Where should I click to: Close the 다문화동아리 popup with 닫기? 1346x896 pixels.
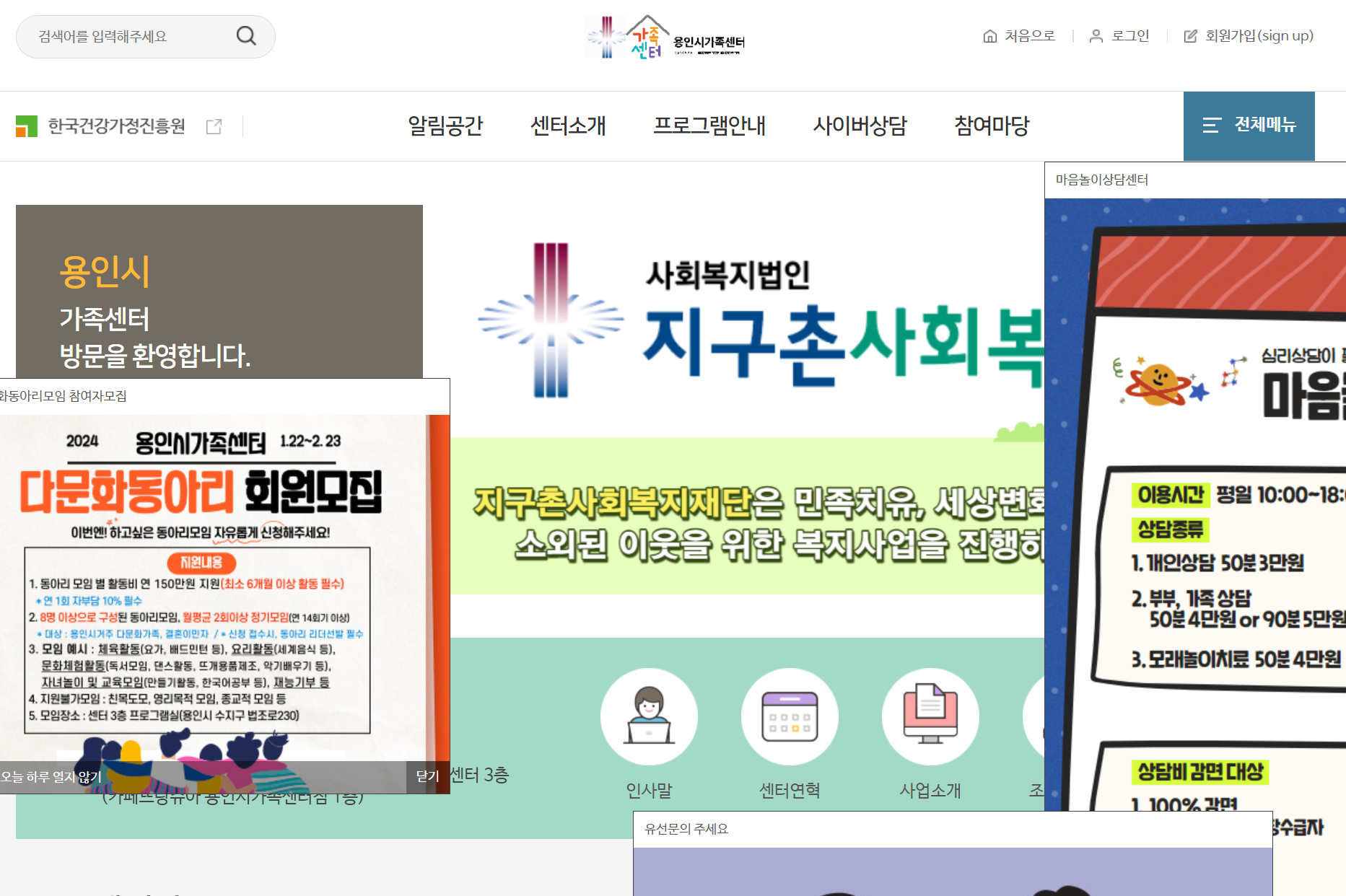[x=427, y=776]
